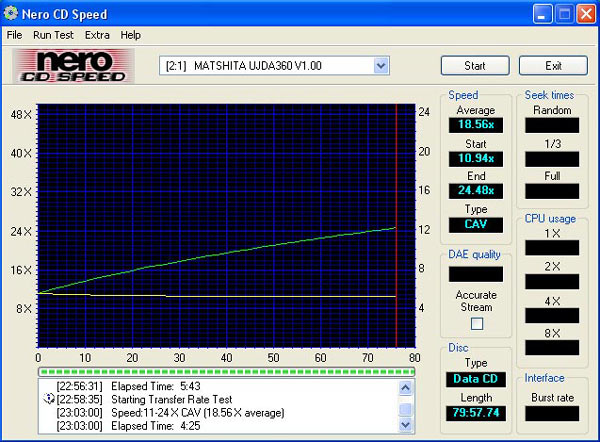Open the MATSHITA UJDA360 drive dropdown
Viewport: 600px width, 442px height.
380,66
